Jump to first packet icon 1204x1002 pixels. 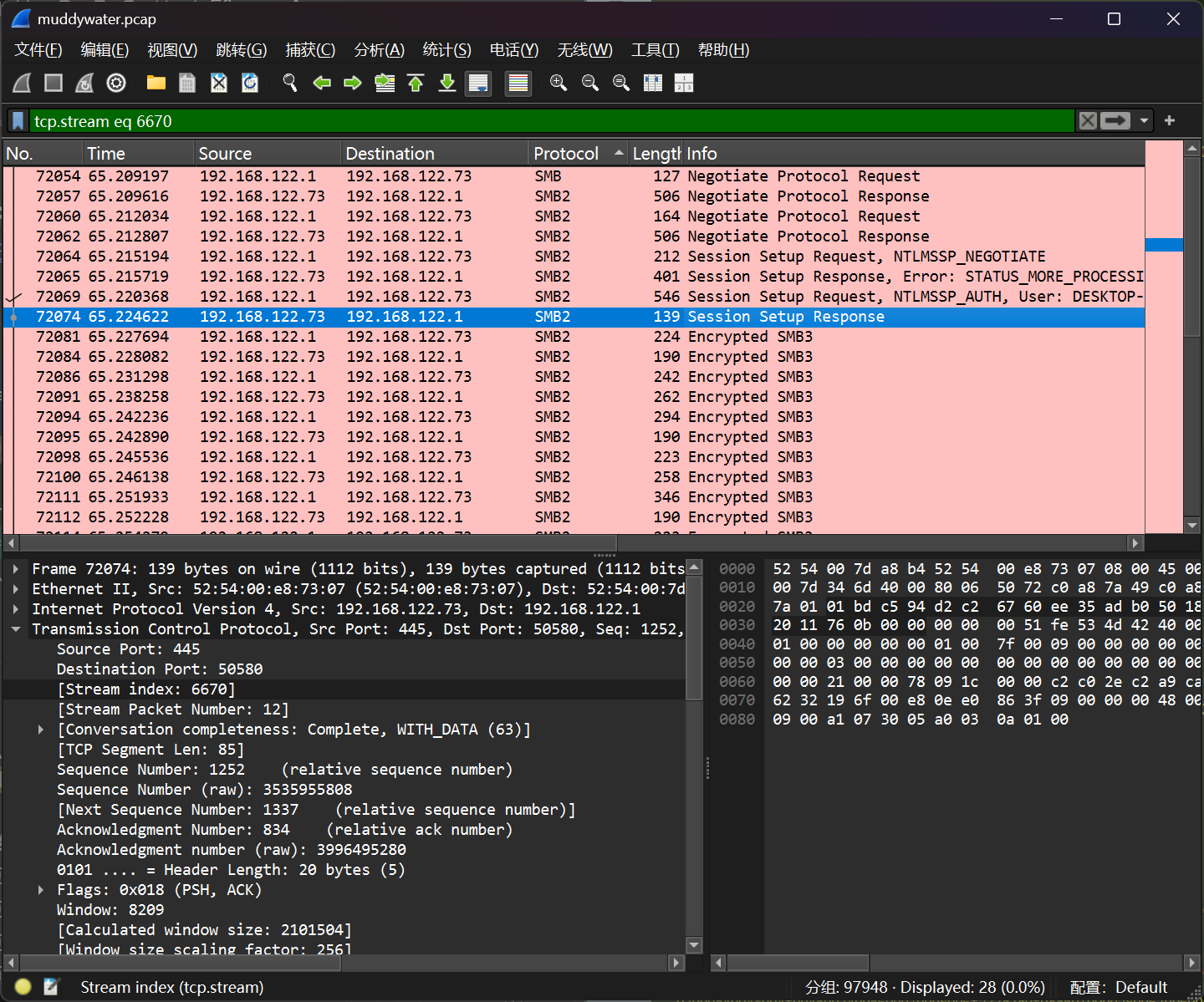pyautogui.click(x=416, y=83)
